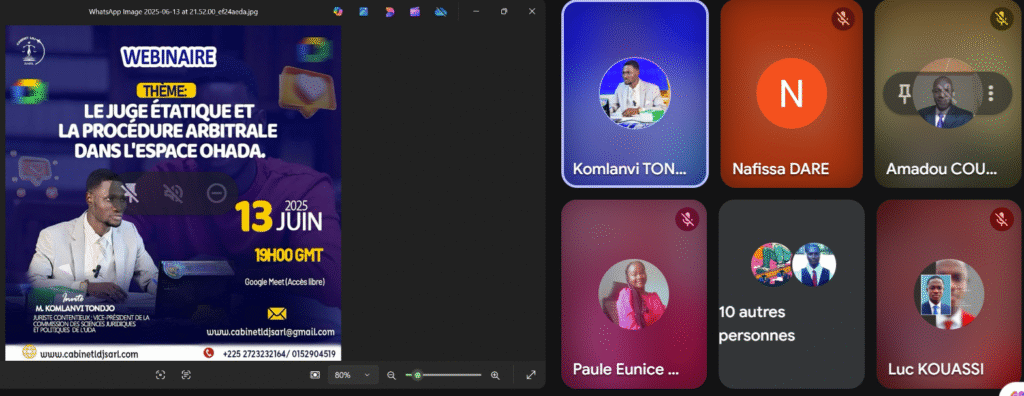
Task: Click '19H00 GMT' on the poster
Action: 289,256
